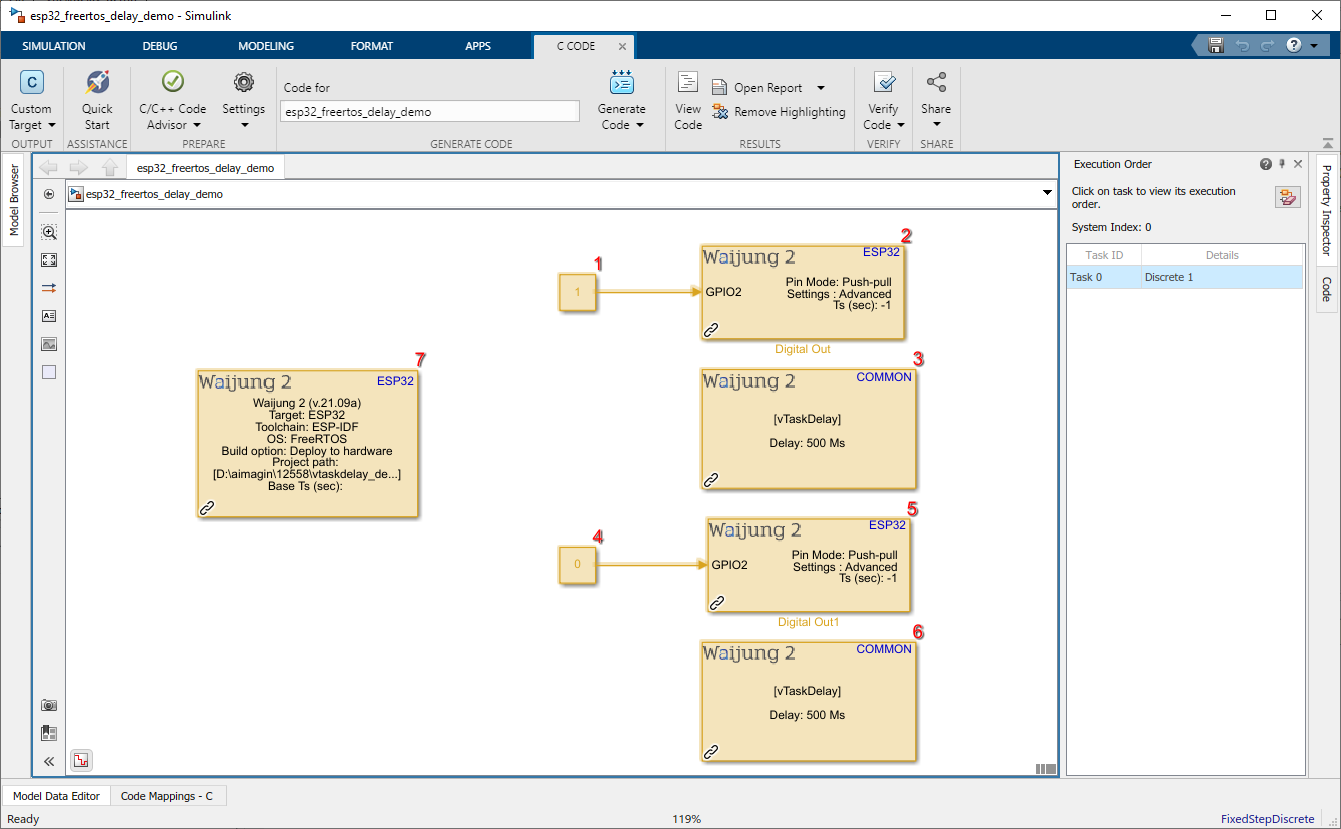Viewport: 1341px width, 829px height.
Task: Close the C CODE ribbon tab
Action: coord(622,46)
